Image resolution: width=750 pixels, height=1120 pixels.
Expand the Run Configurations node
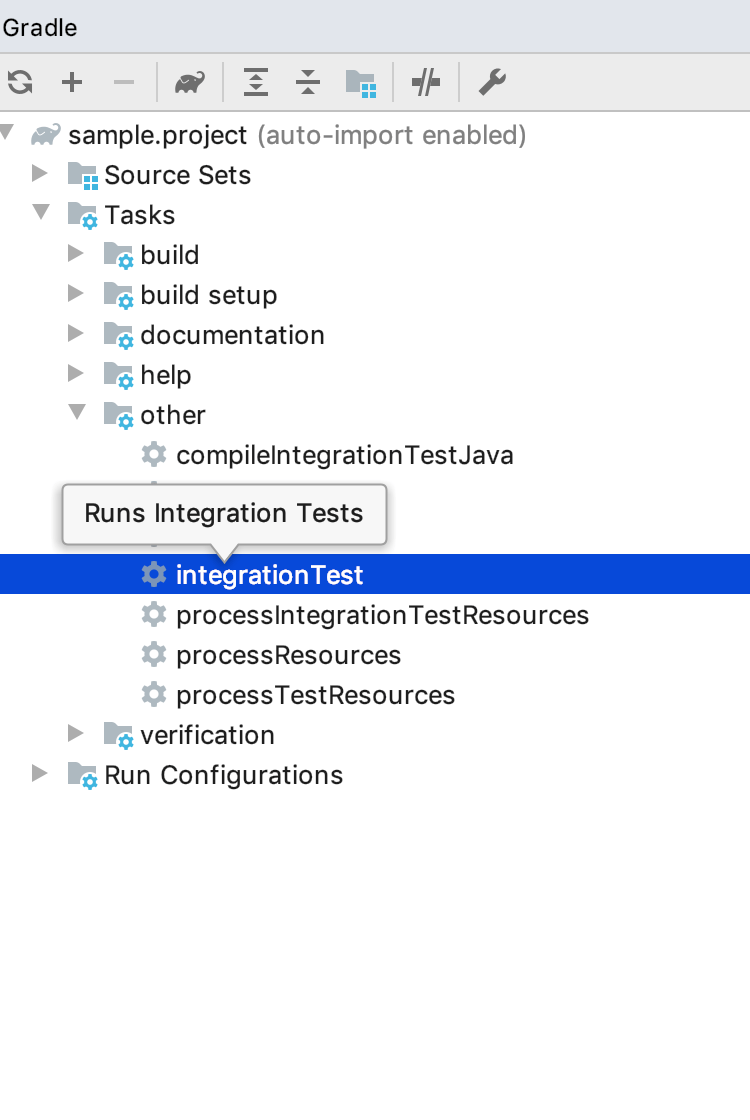pyautogui.click(x=41, y=774)
